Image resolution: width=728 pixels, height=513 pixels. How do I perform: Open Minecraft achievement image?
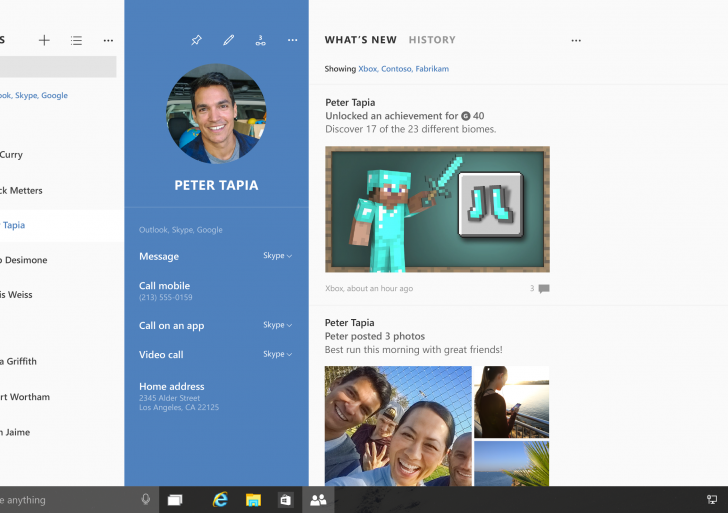tap(437, 209)
